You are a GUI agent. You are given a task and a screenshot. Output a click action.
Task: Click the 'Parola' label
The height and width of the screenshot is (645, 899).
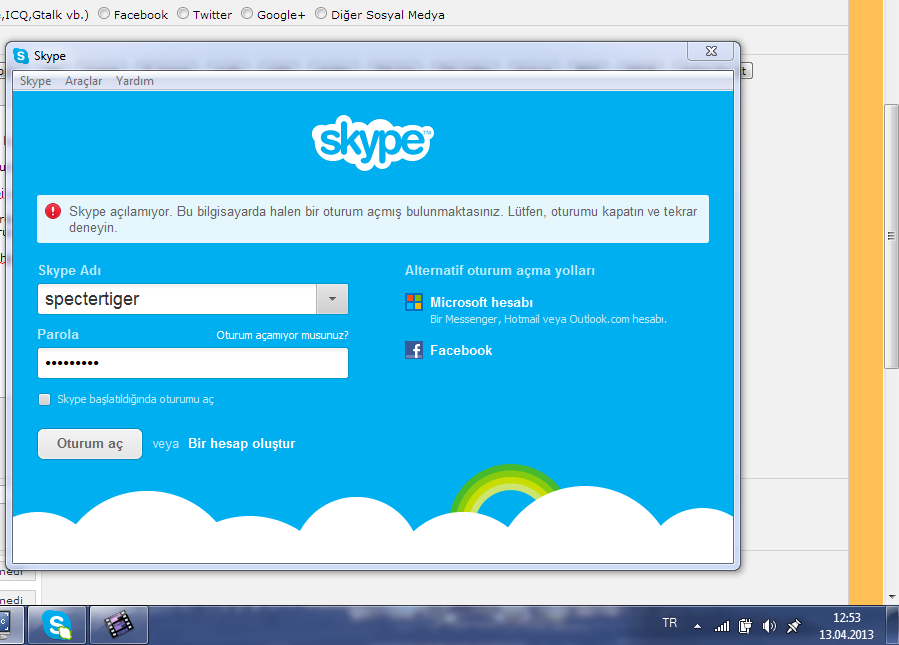(x=58, y=334)
